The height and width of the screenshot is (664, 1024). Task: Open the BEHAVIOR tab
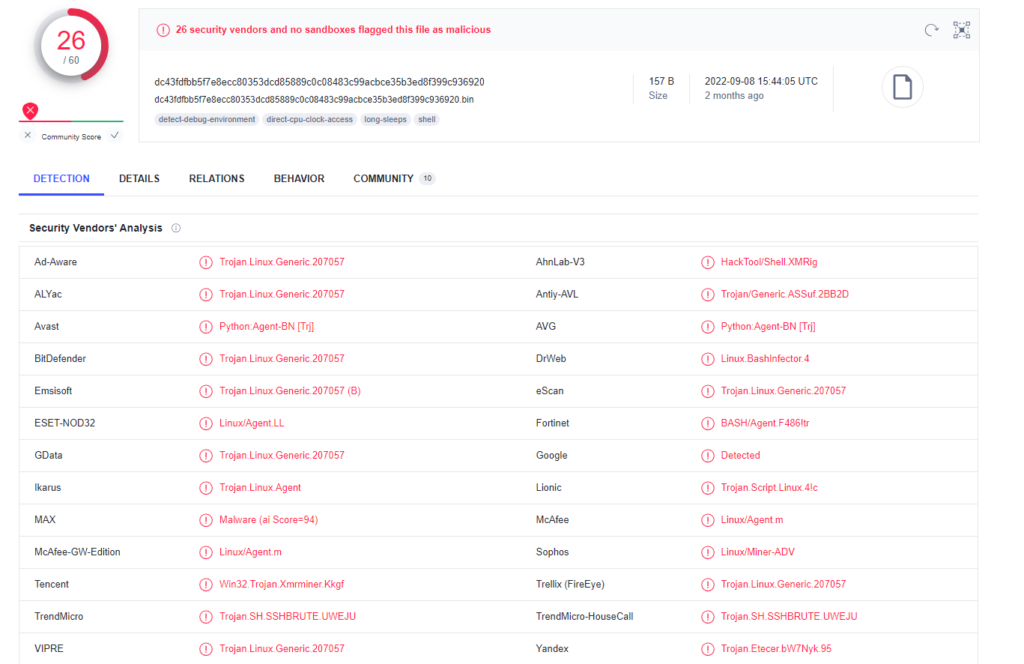pyautogui.click(x=299, y=178)
